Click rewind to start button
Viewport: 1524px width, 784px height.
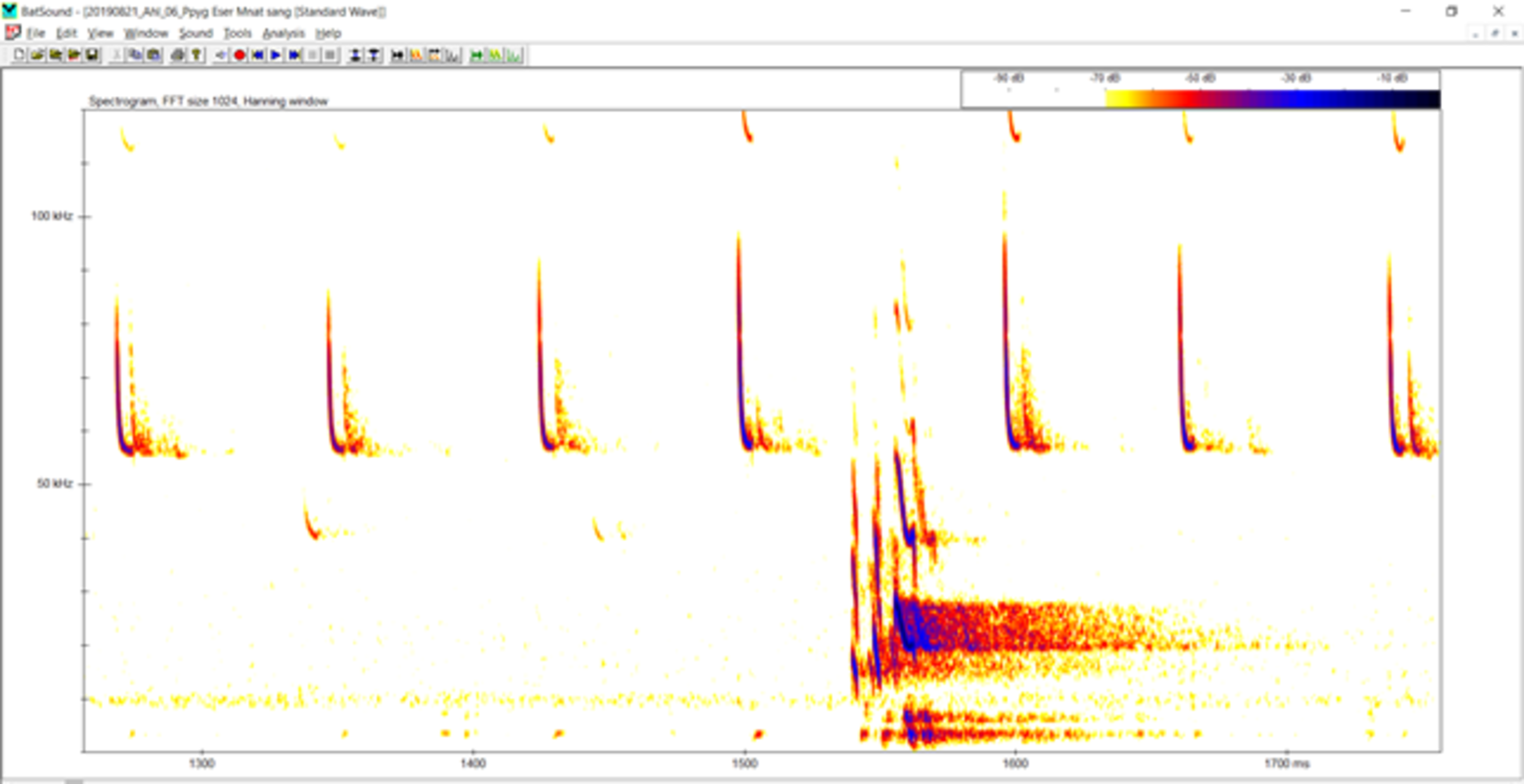[x=258, y=55]
